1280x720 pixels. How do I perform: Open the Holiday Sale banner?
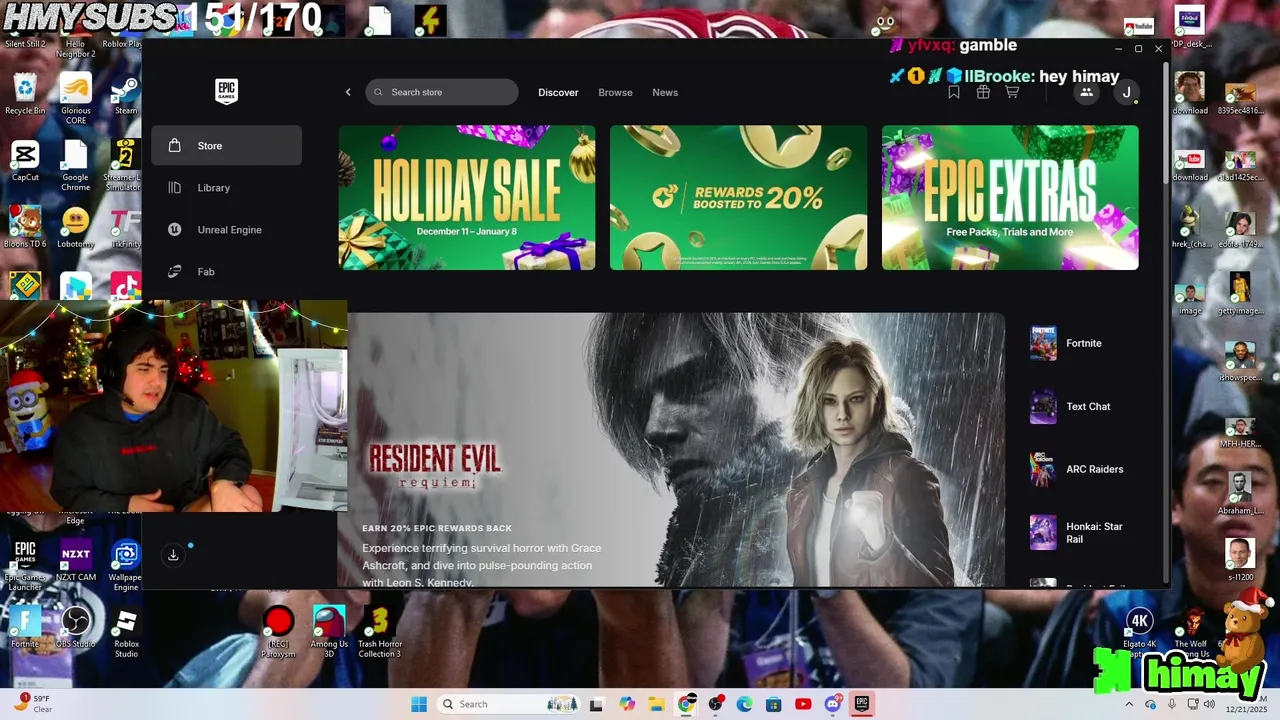click(x=467, y=197)
